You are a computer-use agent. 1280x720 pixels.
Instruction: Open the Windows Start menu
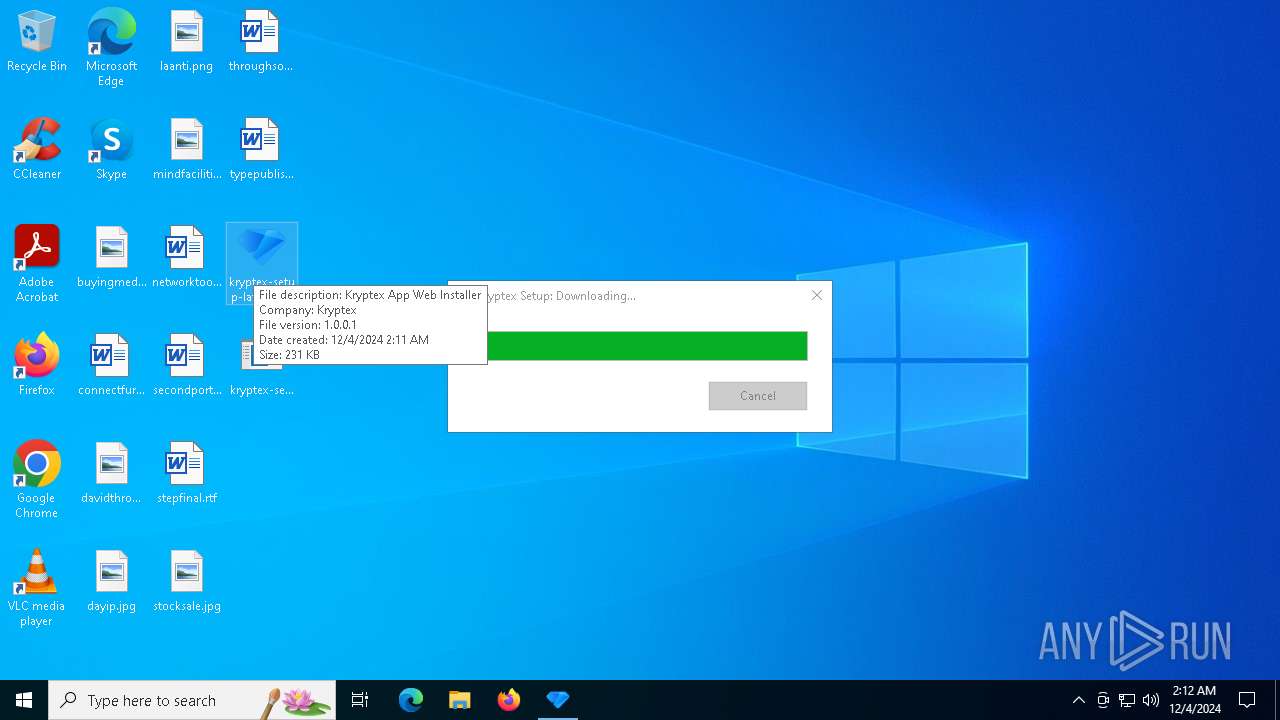click(x=24, y=700)
